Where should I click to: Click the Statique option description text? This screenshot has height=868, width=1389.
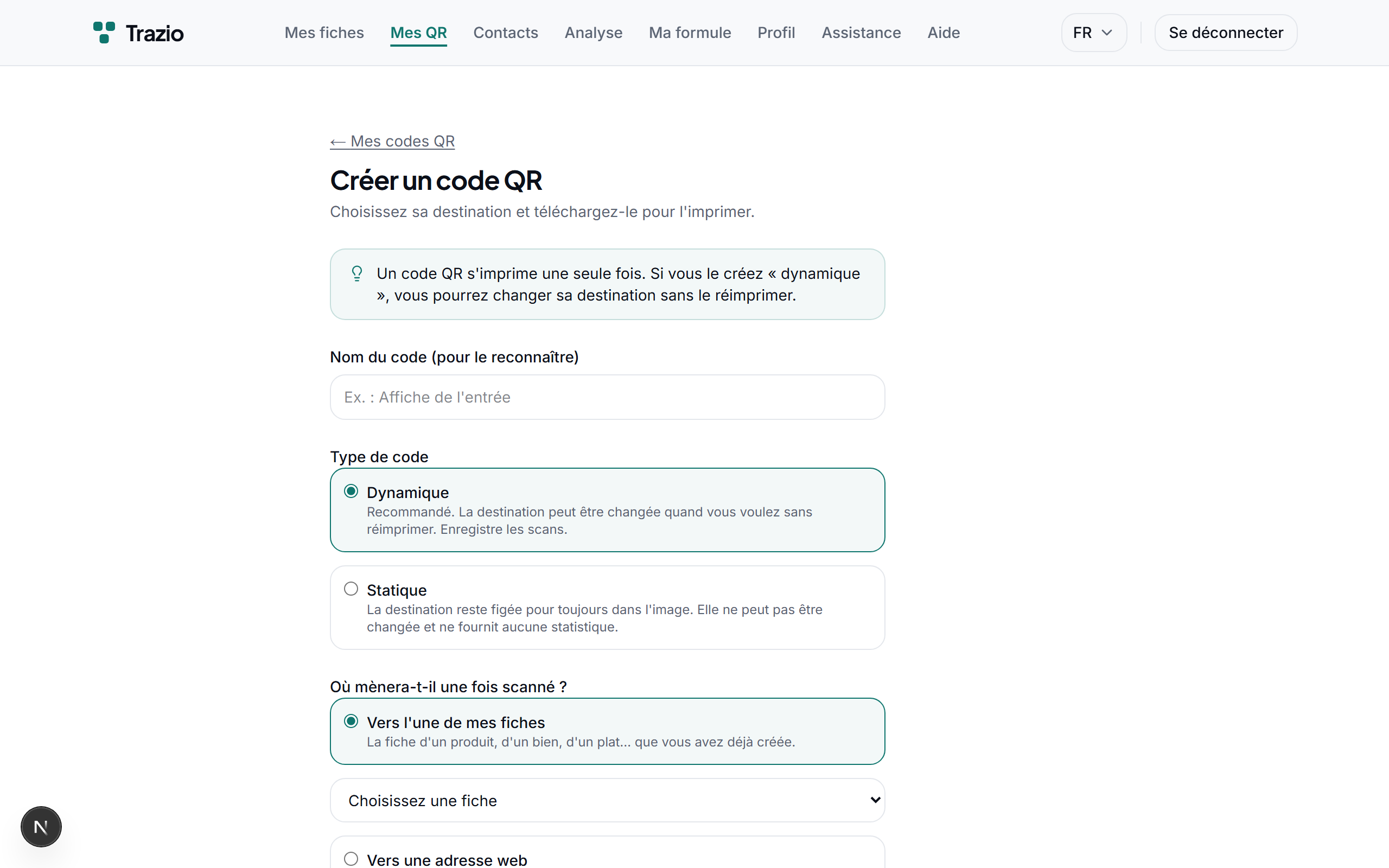click(595, 618)
